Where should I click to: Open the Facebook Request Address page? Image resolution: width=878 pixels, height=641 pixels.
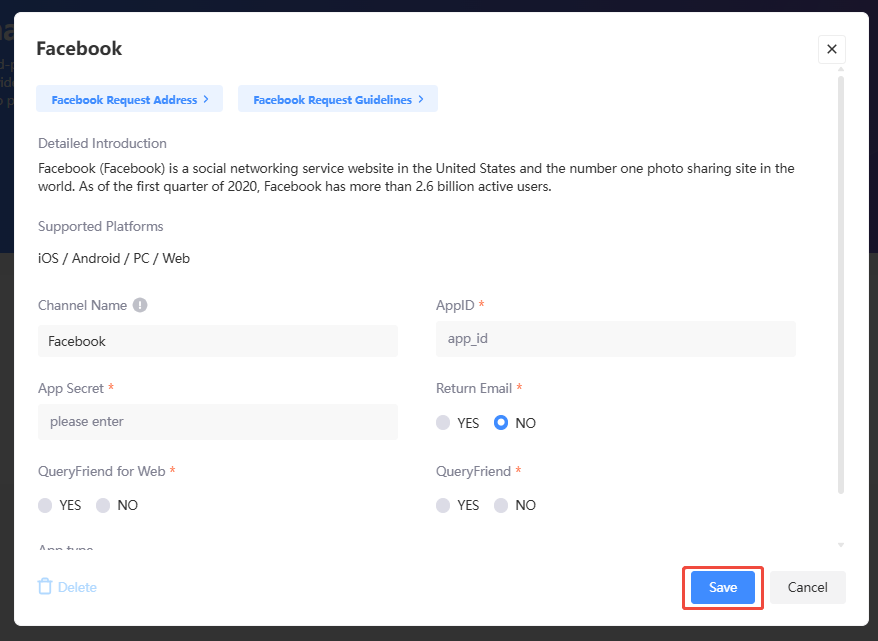[129, 98]
